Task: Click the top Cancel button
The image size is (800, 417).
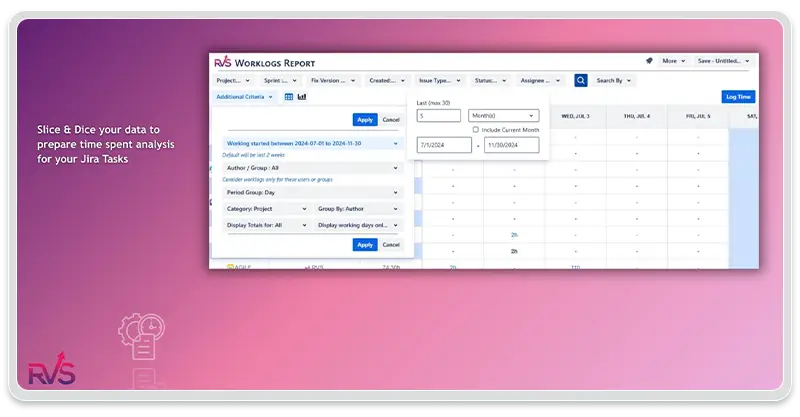Action: (391, 119)
